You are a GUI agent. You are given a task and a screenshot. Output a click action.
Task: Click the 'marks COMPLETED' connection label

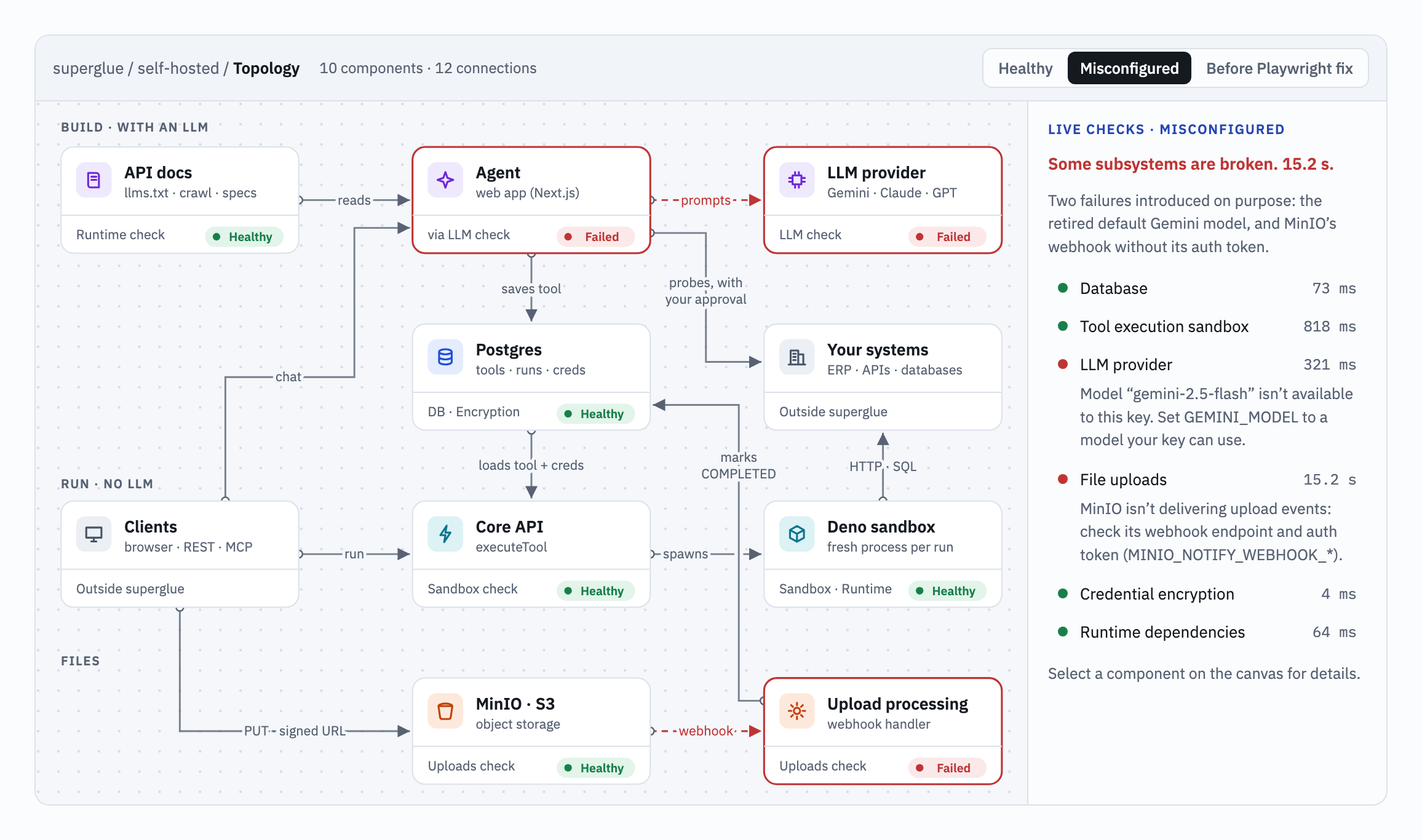point(739,466)
